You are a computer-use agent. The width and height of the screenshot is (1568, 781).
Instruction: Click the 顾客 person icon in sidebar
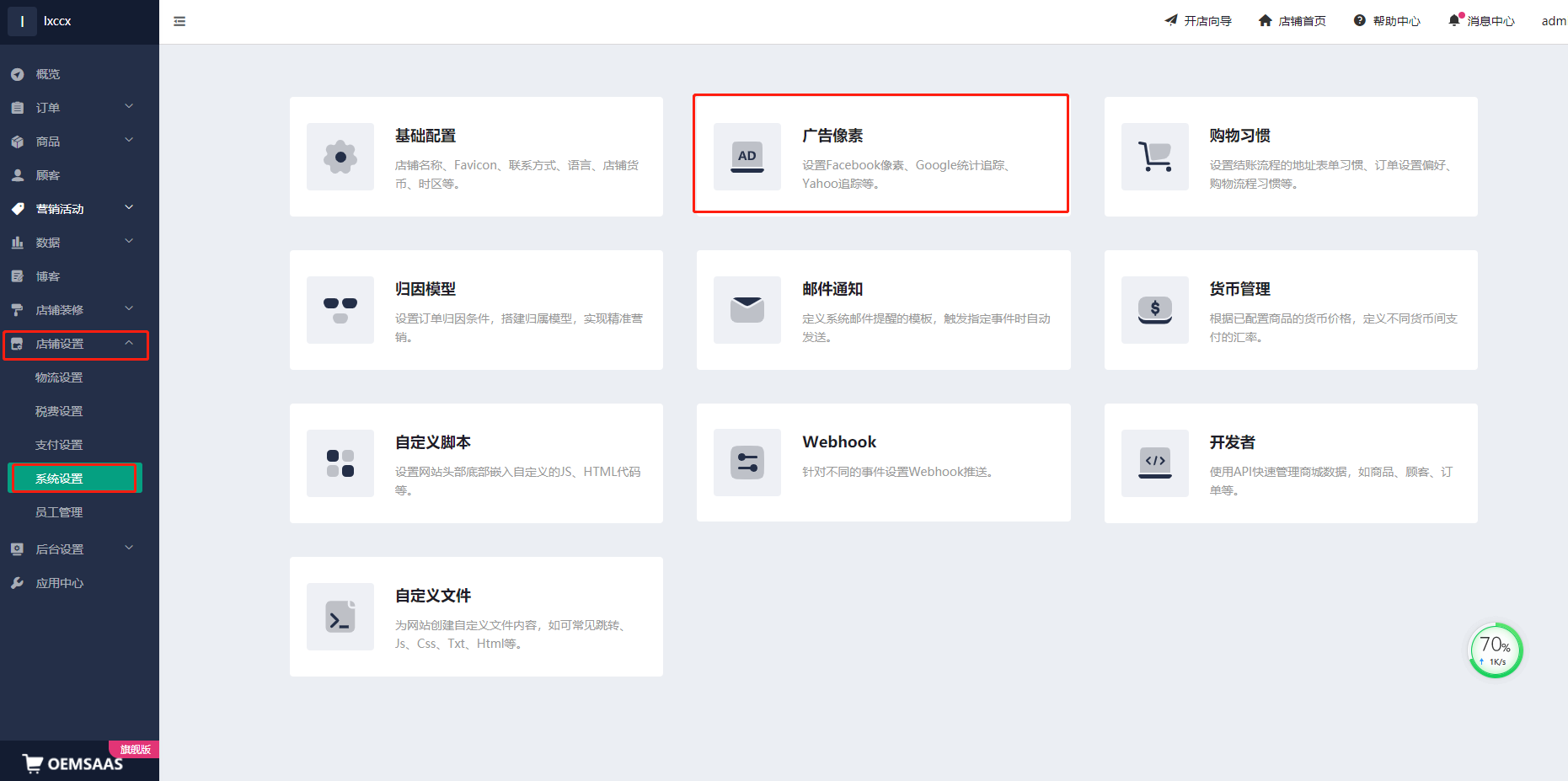(x=17, y=175)
